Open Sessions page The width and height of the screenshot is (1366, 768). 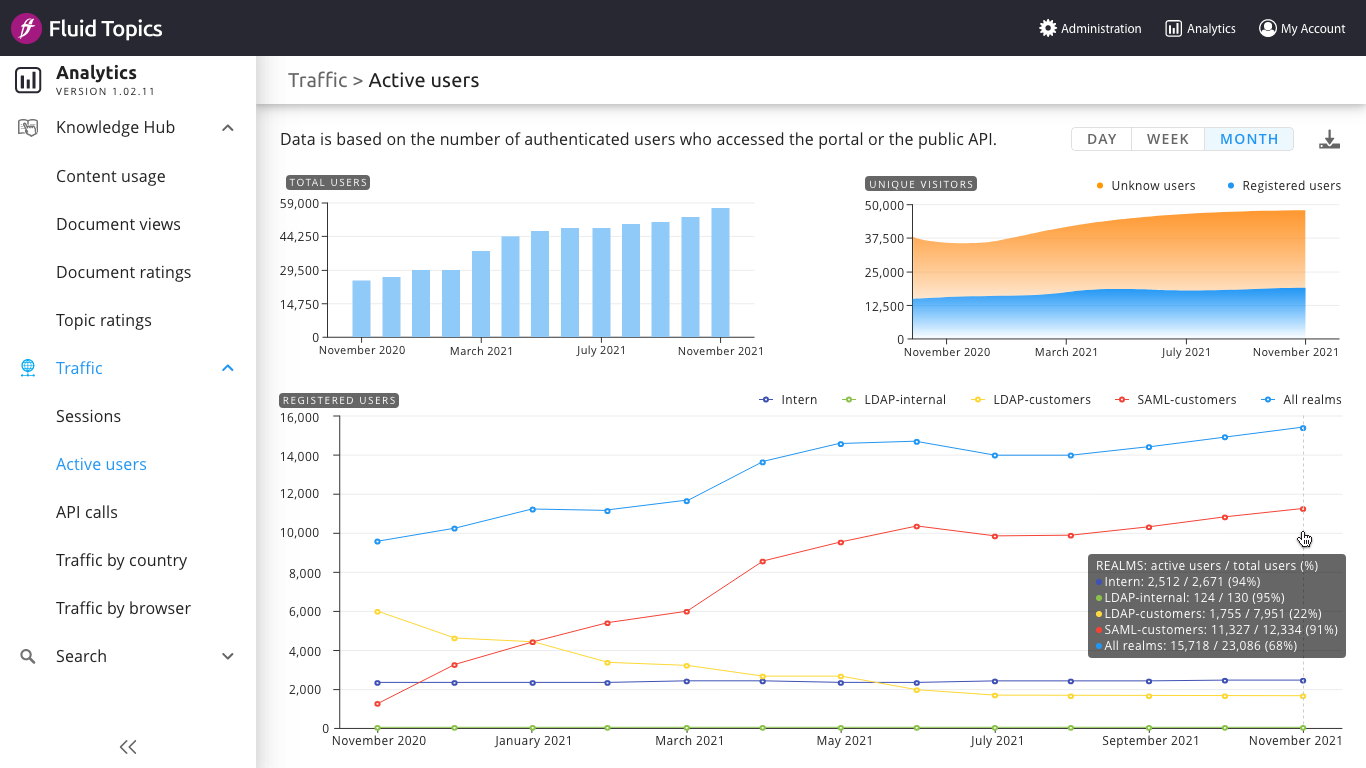(88, 416)
